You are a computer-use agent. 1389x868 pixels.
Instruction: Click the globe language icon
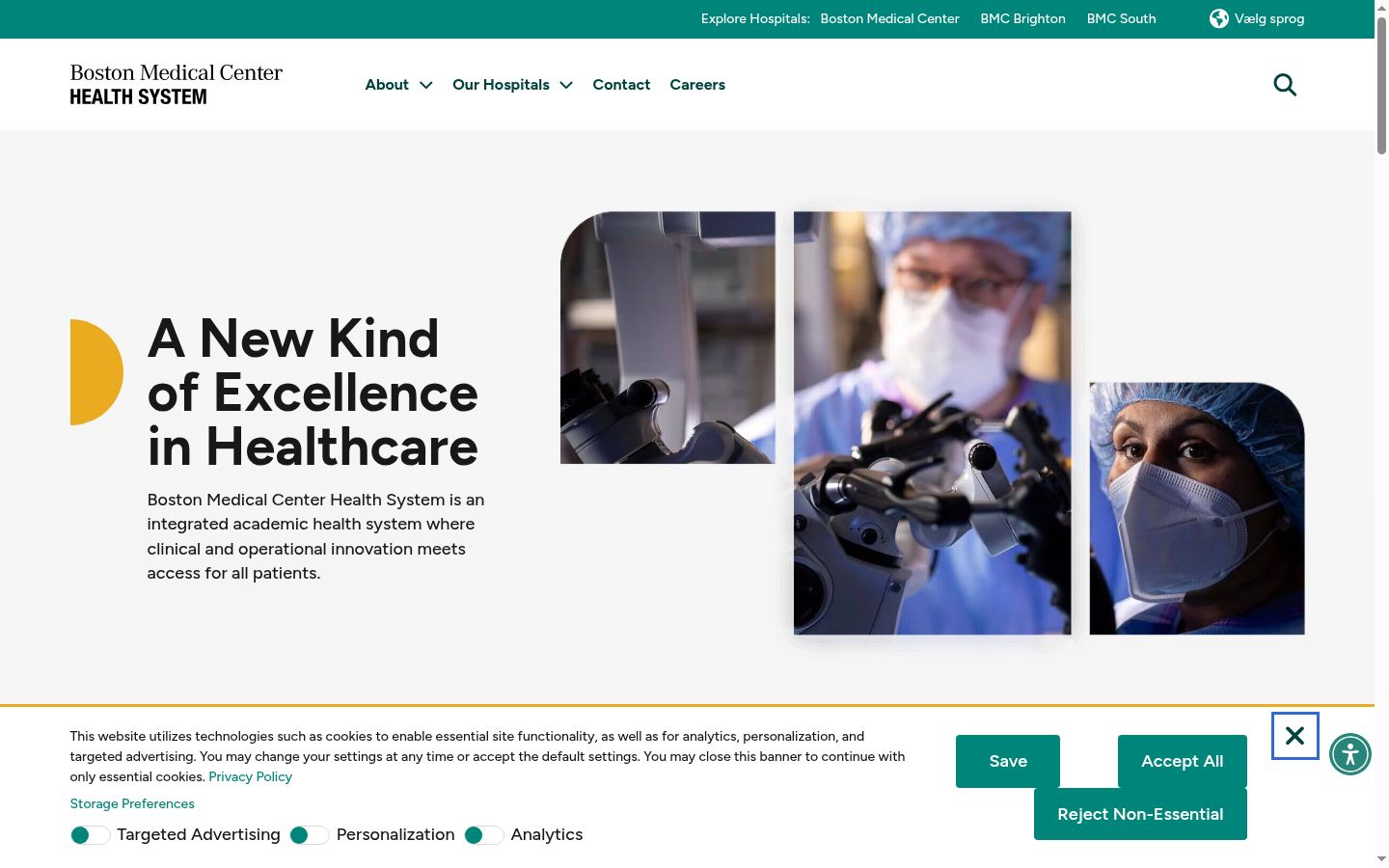pos(1219,18)
